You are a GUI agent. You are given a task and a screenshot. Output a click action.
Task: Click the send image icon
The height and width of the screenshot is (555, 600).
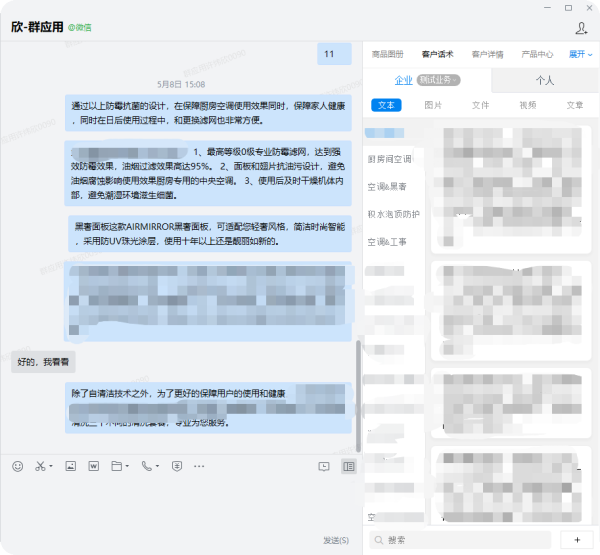point(70,466)
